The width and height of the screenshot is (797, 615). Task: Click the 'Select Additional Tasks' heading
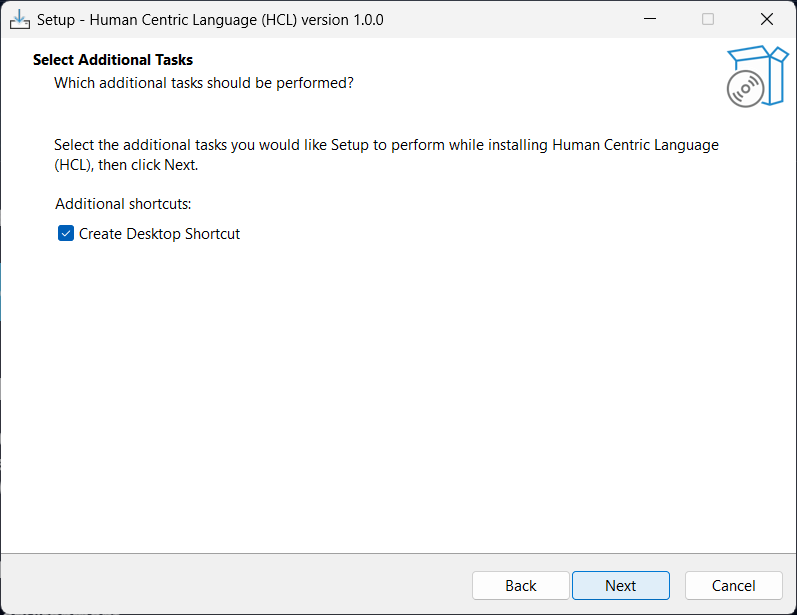coord(113,60)
